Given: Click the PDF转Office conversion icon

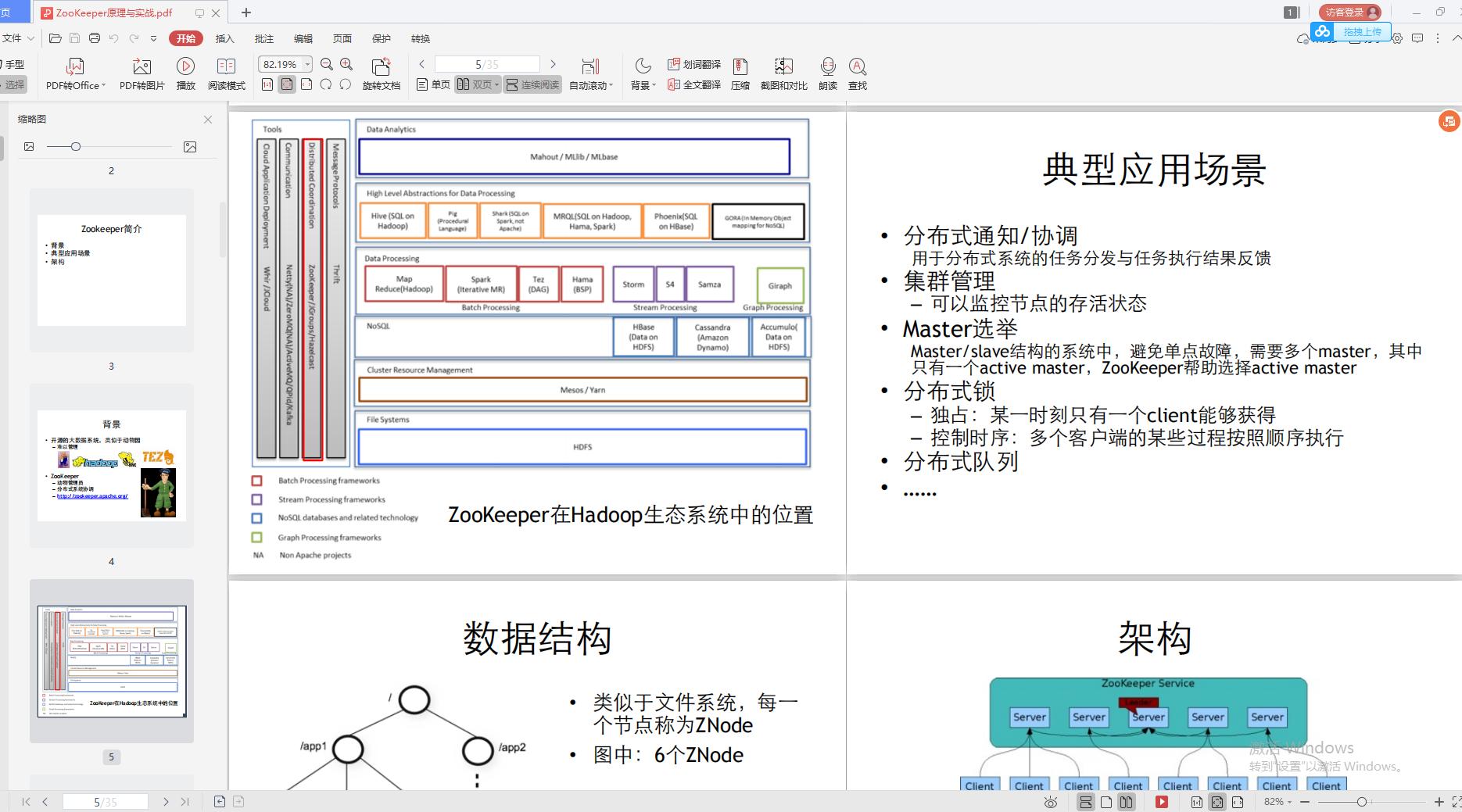Looking at the screenshot, I should point(75,66).
